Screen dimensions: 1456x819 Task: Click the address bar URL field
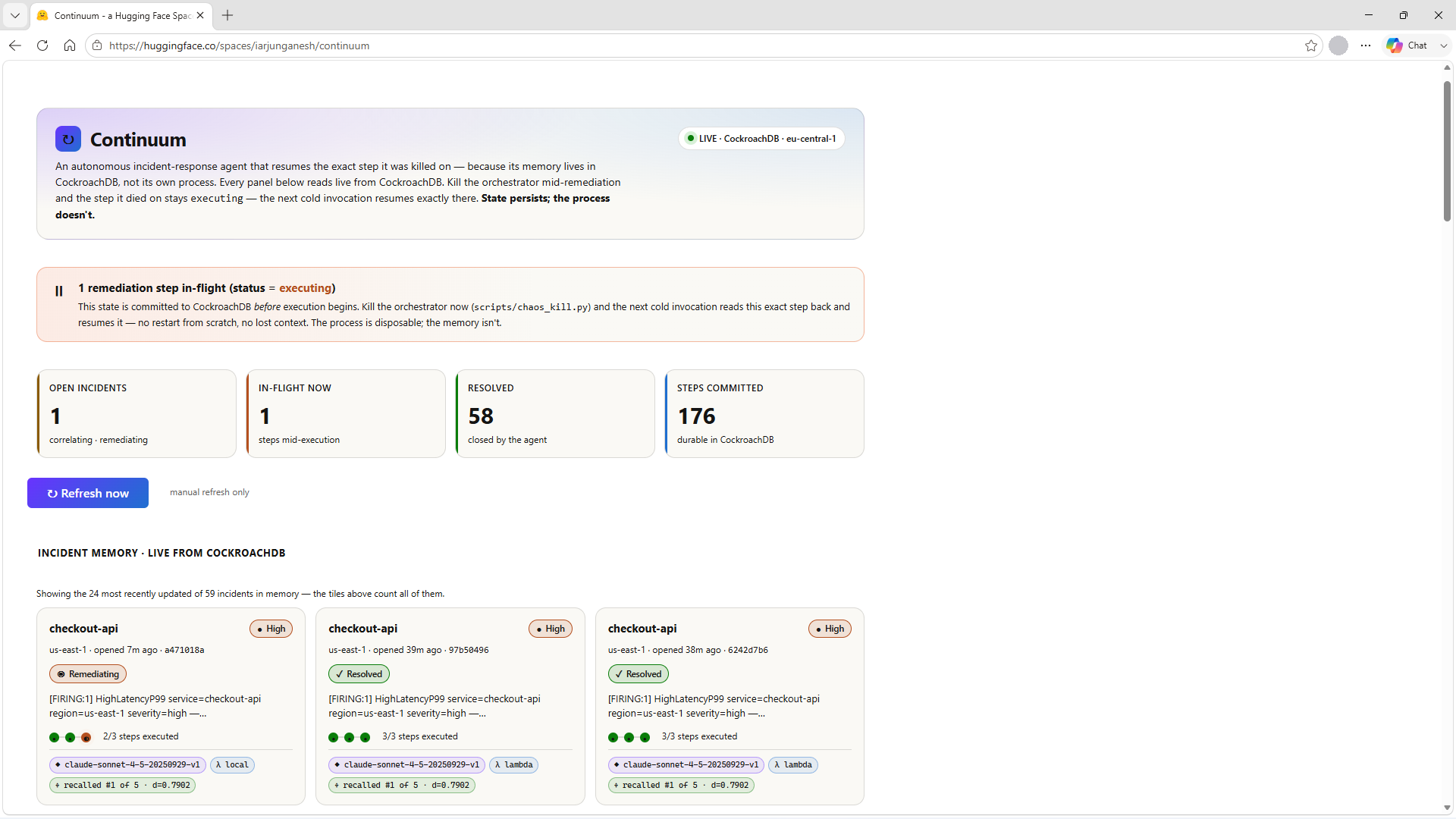[698, 45]
